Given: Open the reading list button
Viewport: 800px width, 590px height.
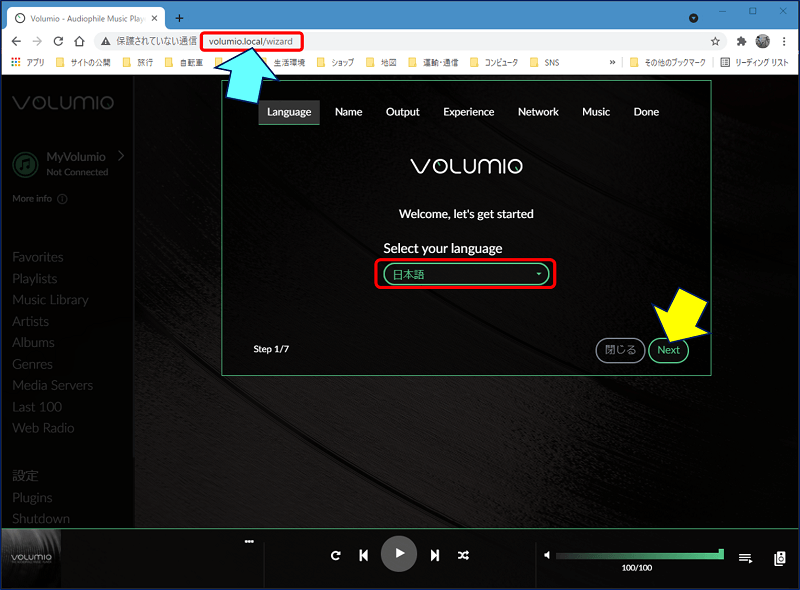Looking at the screenshot, I should [754, 62].
